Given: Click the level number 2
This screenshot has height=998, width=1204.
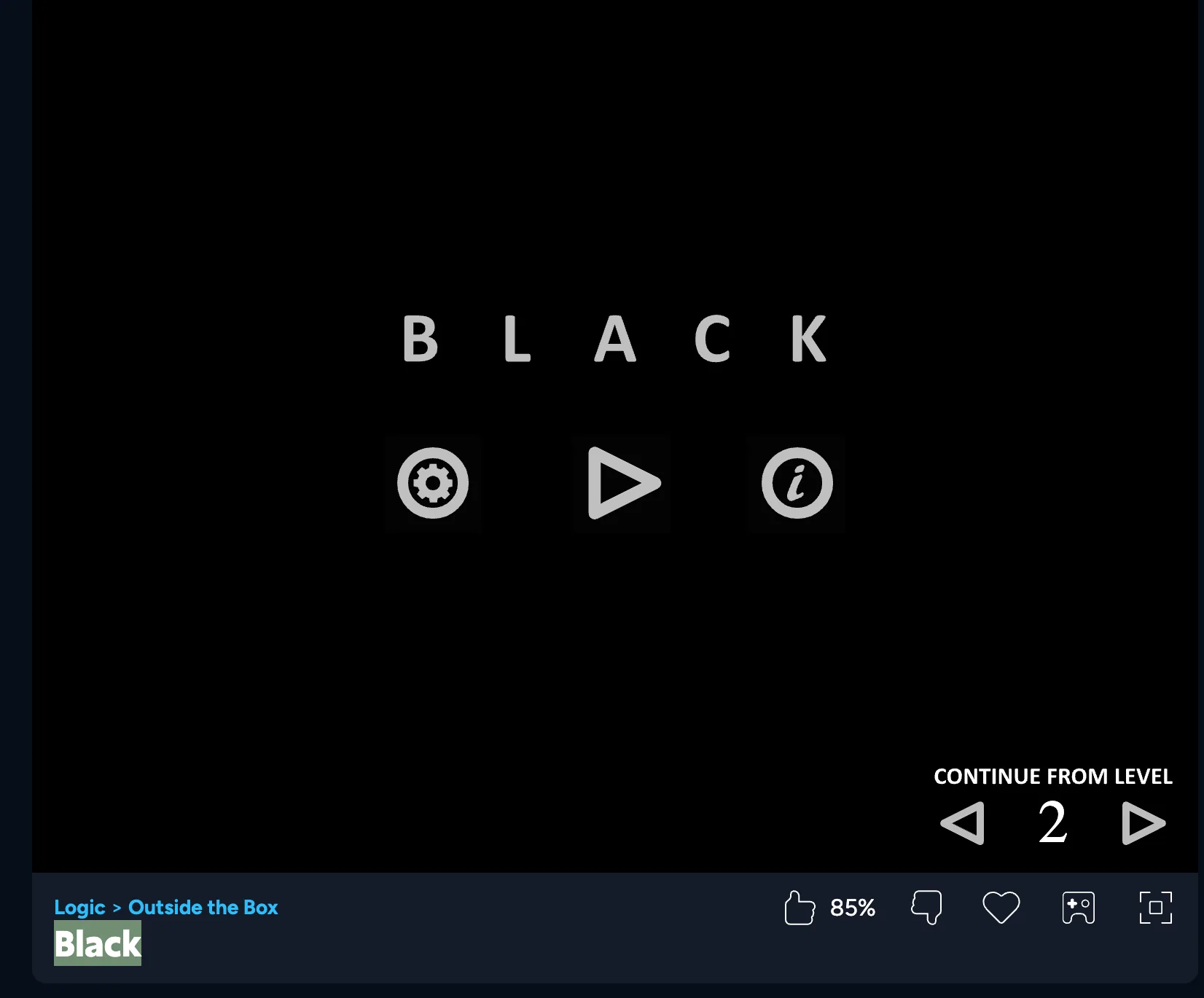Looking at the screenshot, I should tap(1052, 823).
